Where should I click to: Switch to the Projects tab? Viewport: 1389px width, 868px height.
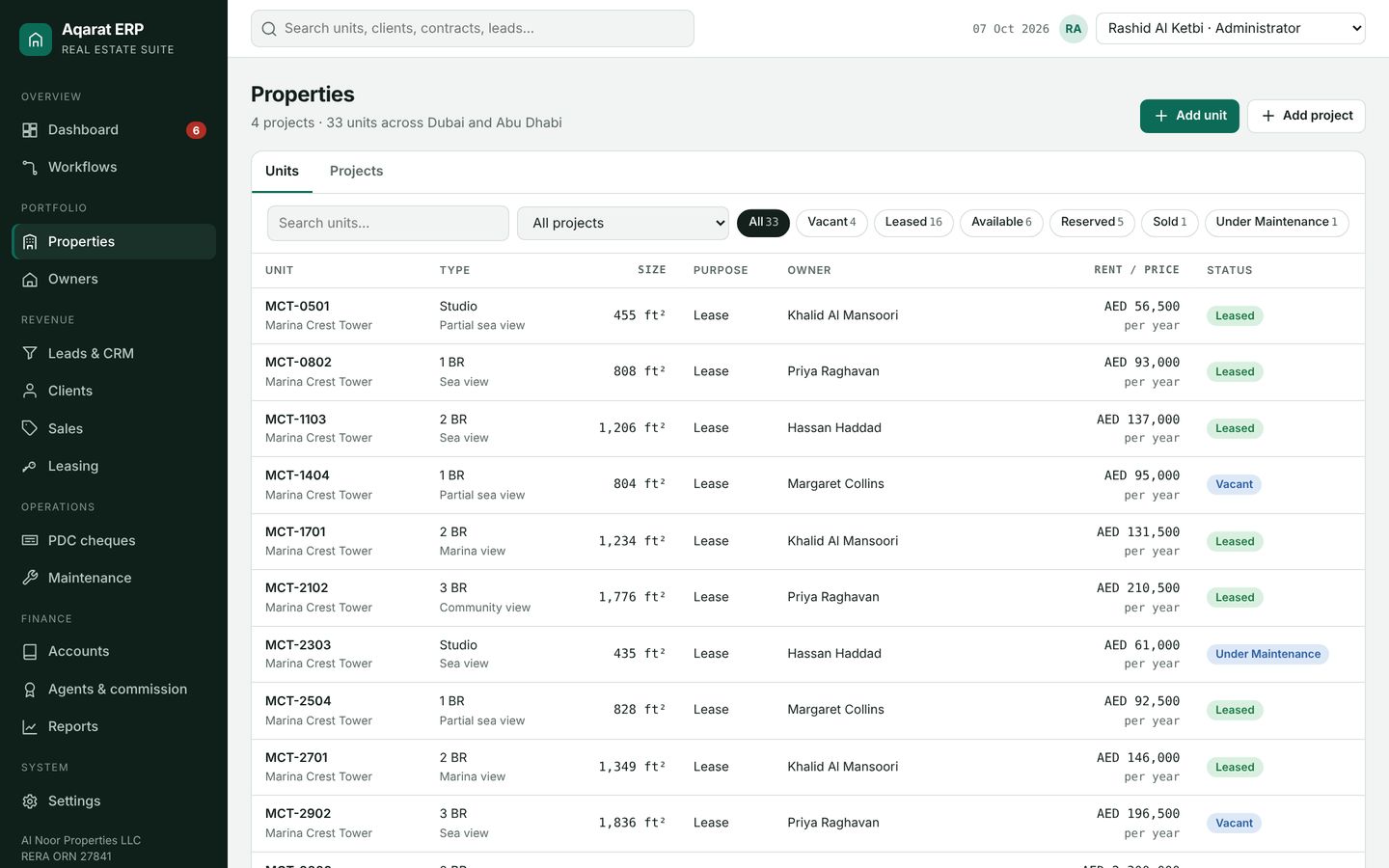click(356, 171)
